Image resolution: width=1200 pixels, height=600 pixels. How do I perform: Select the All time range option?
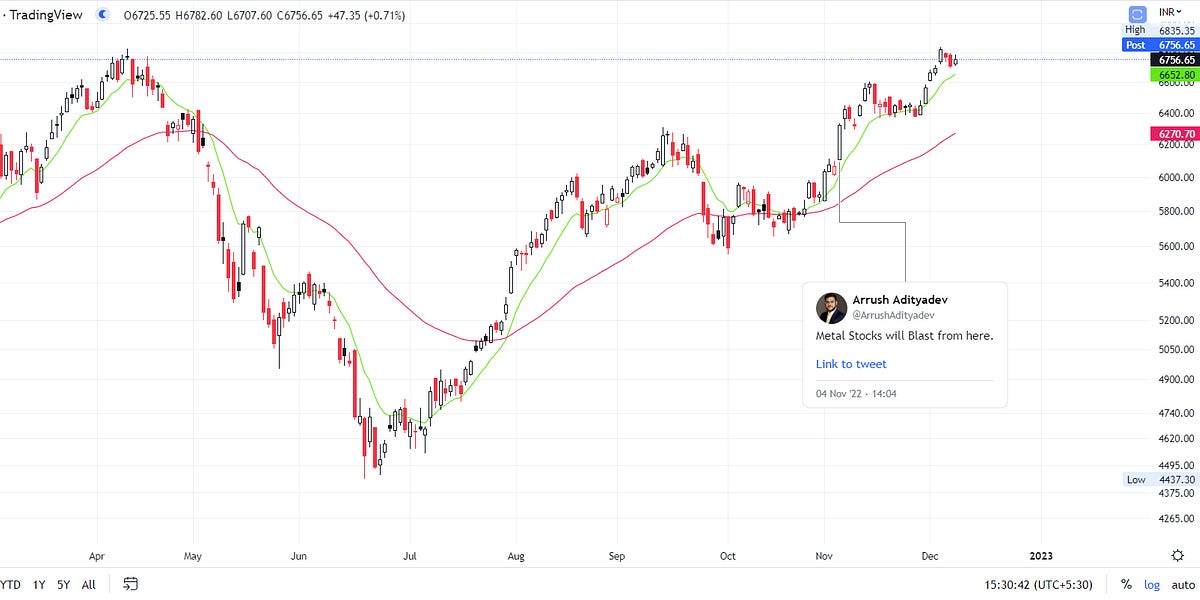[x=88, y=584]
